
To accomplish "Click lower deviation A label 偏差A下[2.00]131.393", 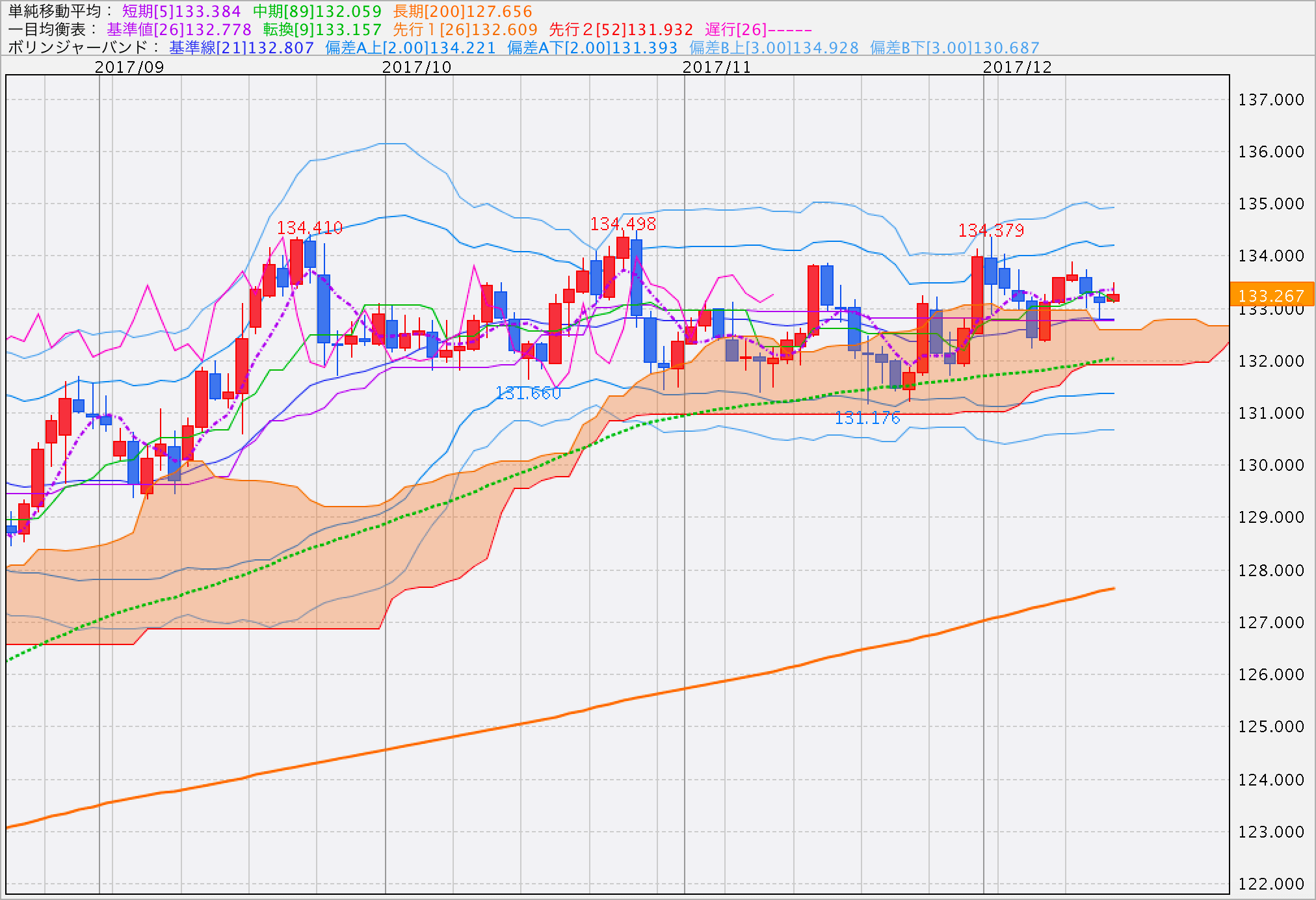I will point(592,47).
